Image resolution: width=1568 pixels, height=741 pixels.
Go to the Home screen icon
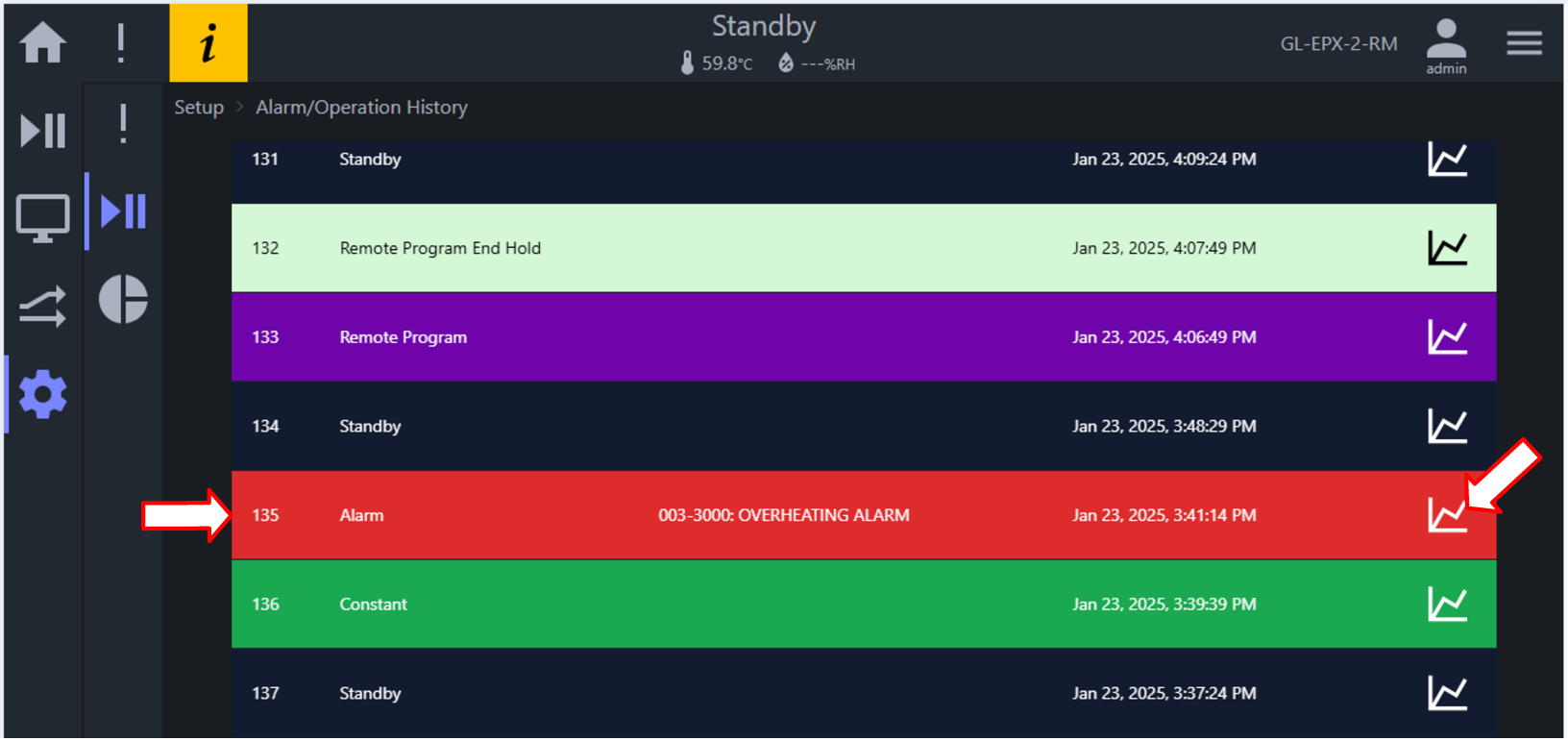coord(43,43)
